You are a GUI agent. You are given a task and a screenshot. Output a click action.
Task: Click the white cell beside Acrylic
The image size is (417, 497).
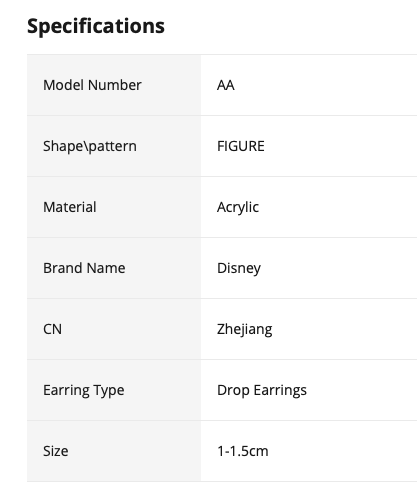[337, 207]
